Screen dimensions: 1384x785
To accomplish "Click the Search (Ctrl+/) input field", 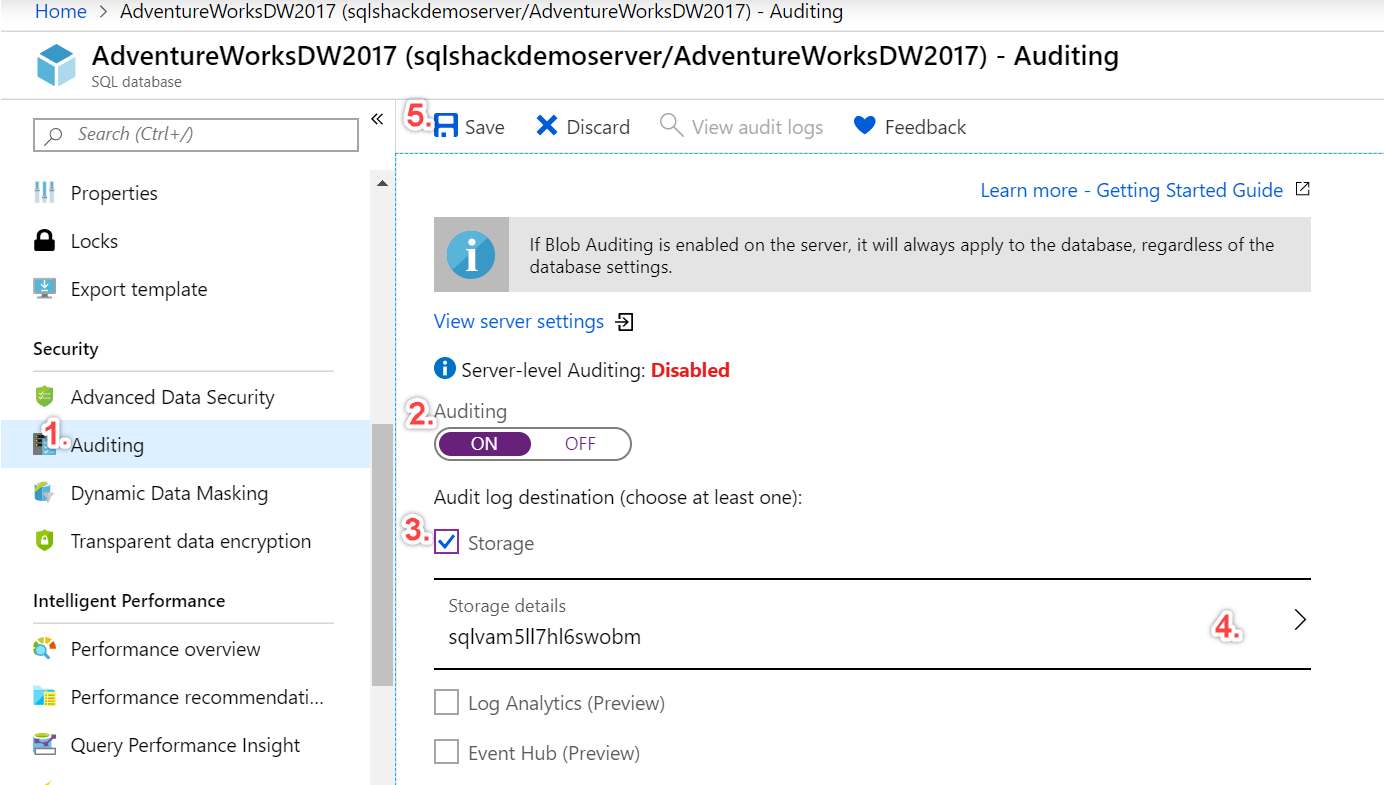I will coord(196,134).
